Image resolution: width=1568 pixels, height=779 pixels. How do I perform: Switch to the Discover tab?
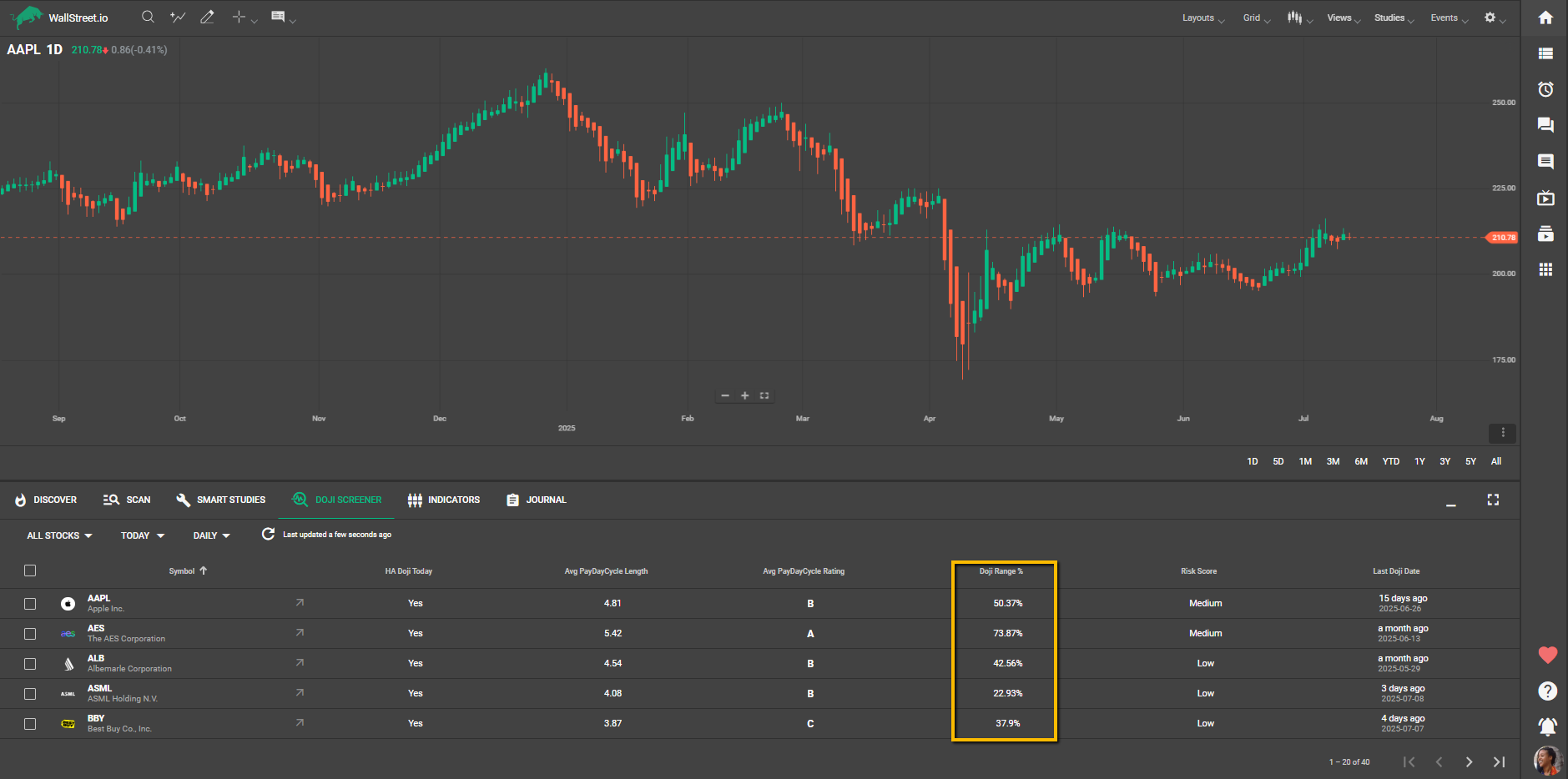coord(46,500)
